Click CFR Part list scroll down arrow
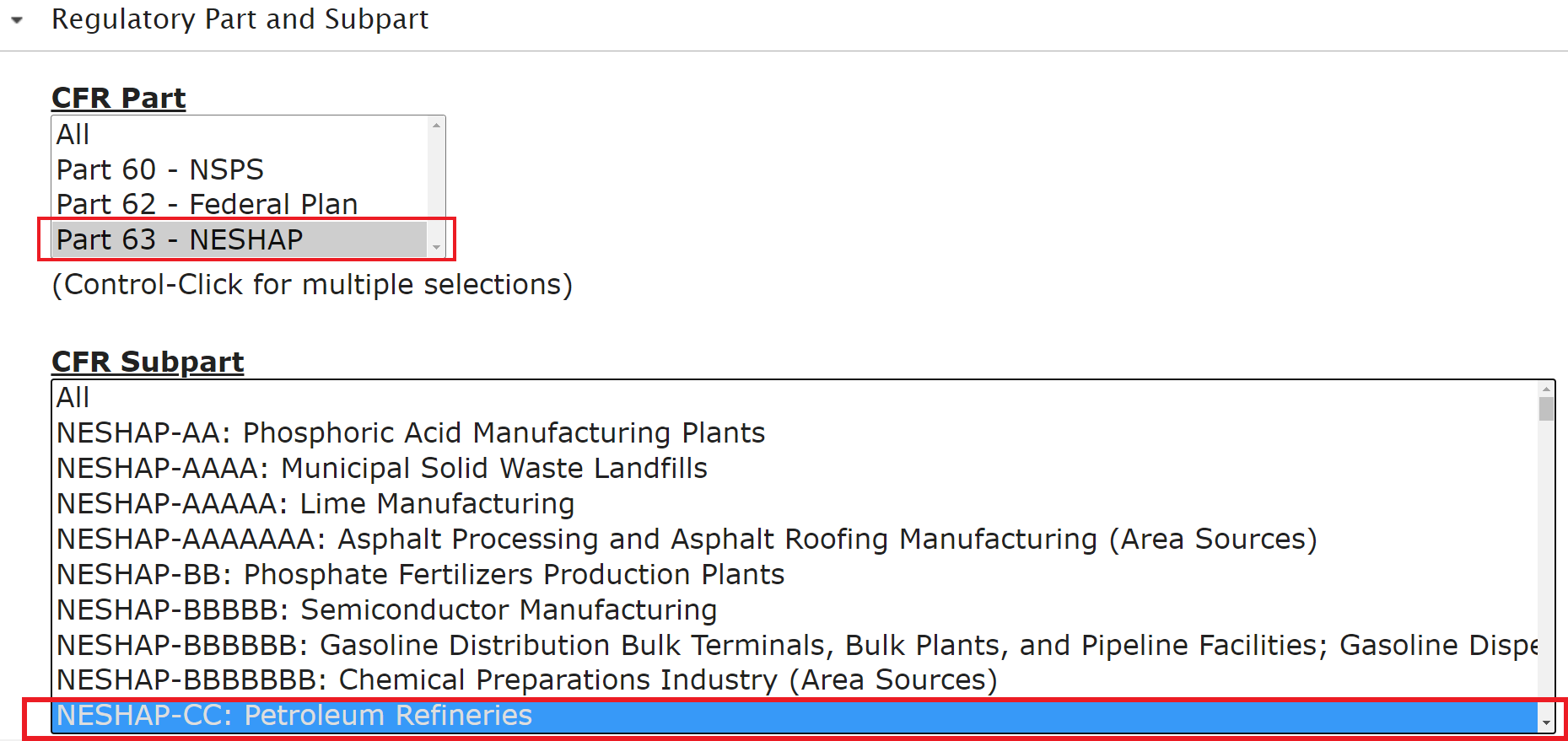This screenshot has height=741, width=1568. tap(436, 247)
